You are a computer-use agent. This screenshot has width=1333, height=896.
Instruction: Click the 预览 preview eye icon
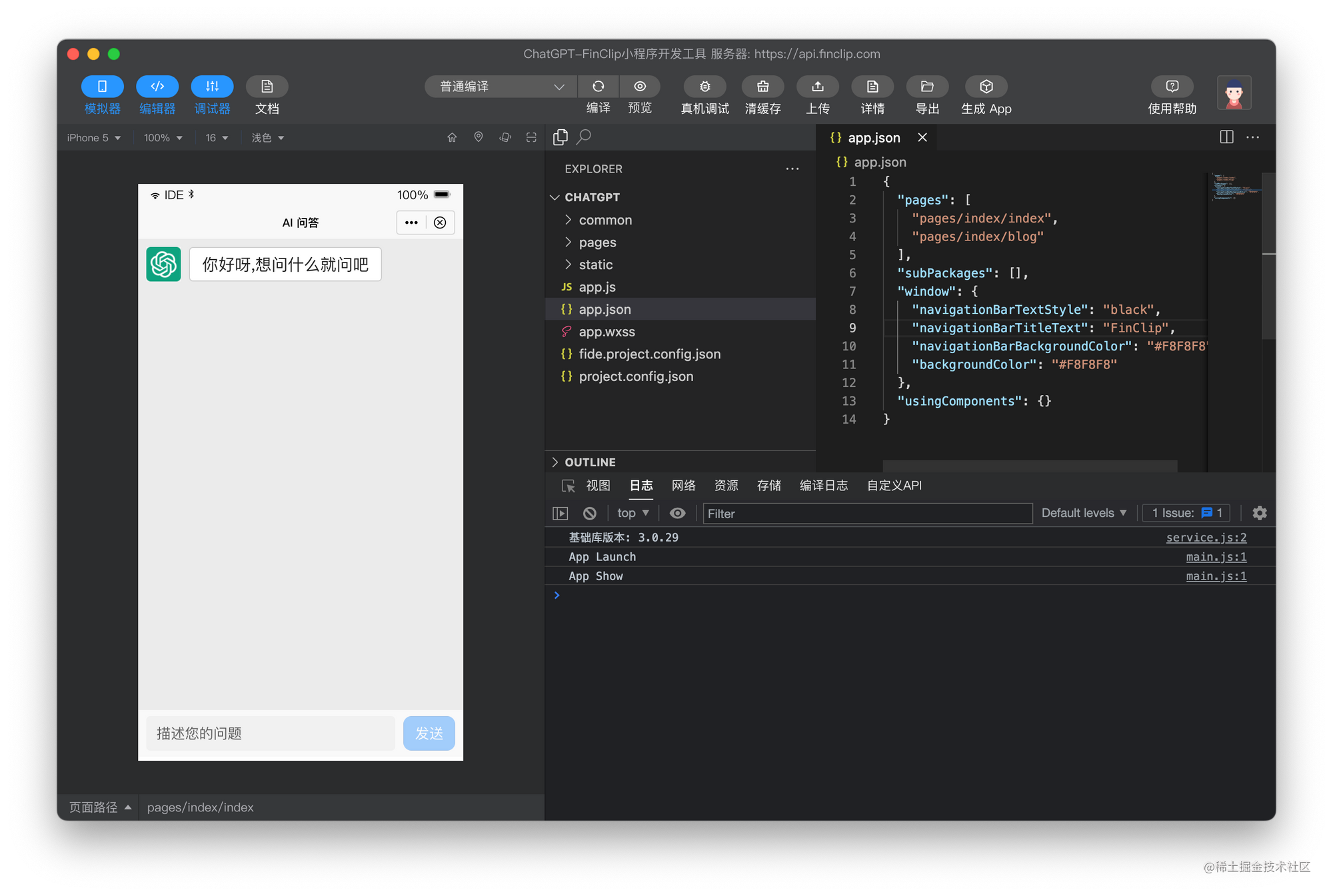(640, 87)
